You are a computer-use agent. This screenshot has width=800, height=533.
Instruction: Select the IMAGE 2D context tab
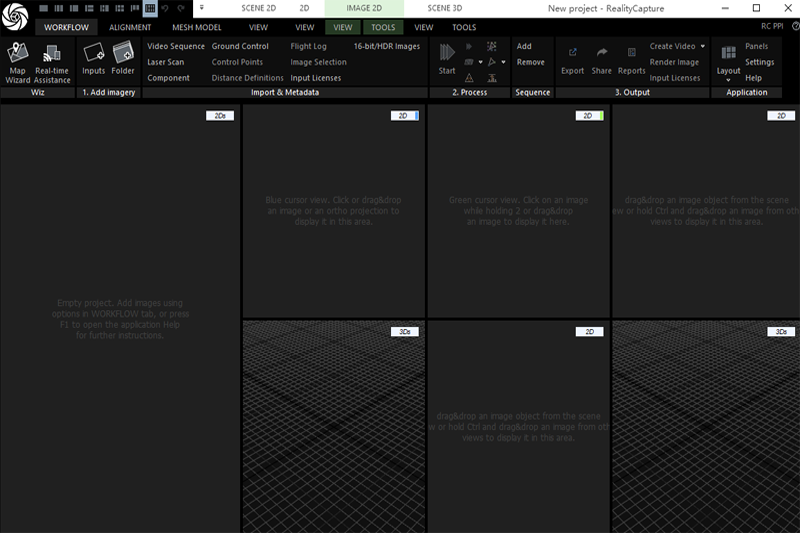click(364, 8)
